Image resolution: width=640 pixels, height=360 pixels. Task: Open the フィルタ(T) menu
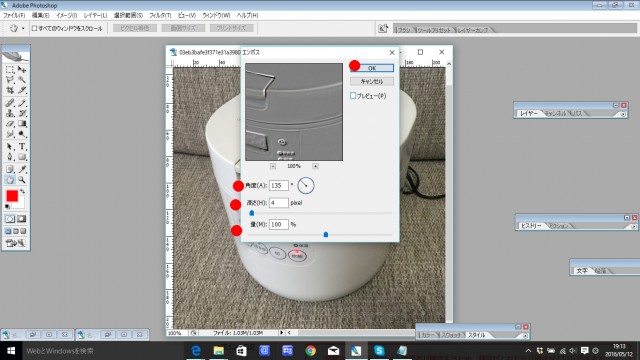160,16
